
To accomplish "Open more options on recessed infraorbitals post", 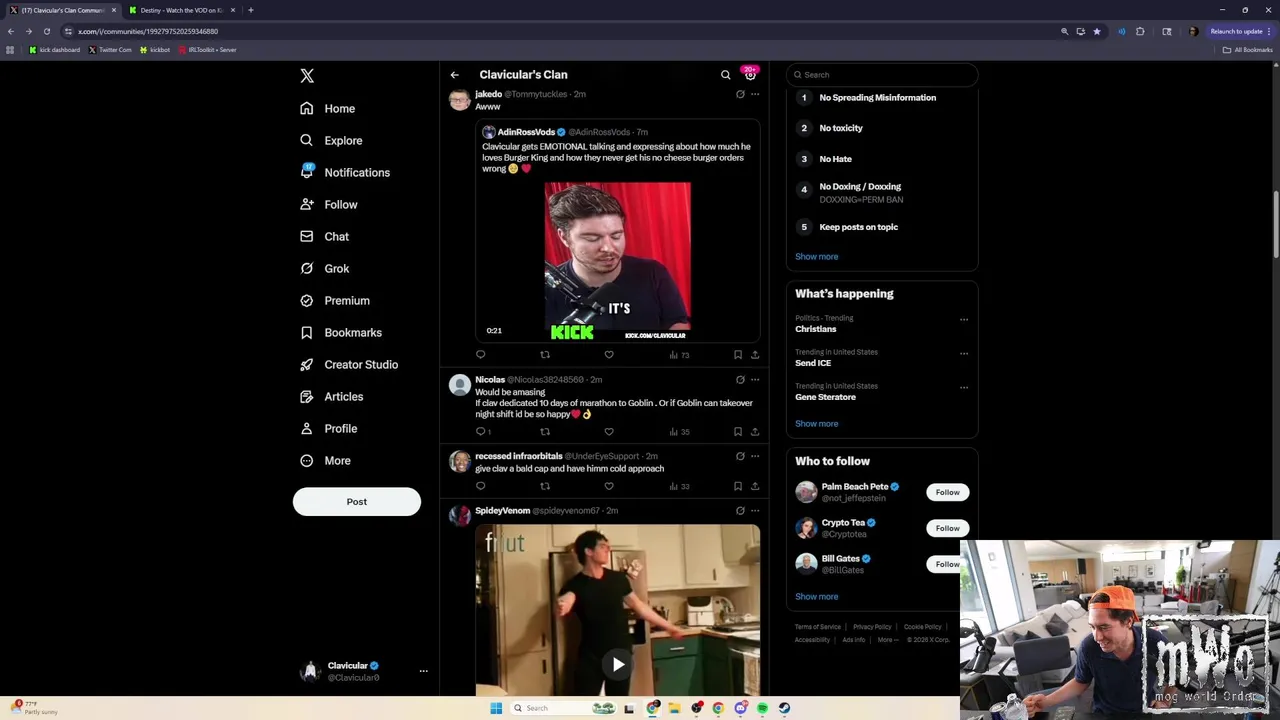I will (755, 456).
